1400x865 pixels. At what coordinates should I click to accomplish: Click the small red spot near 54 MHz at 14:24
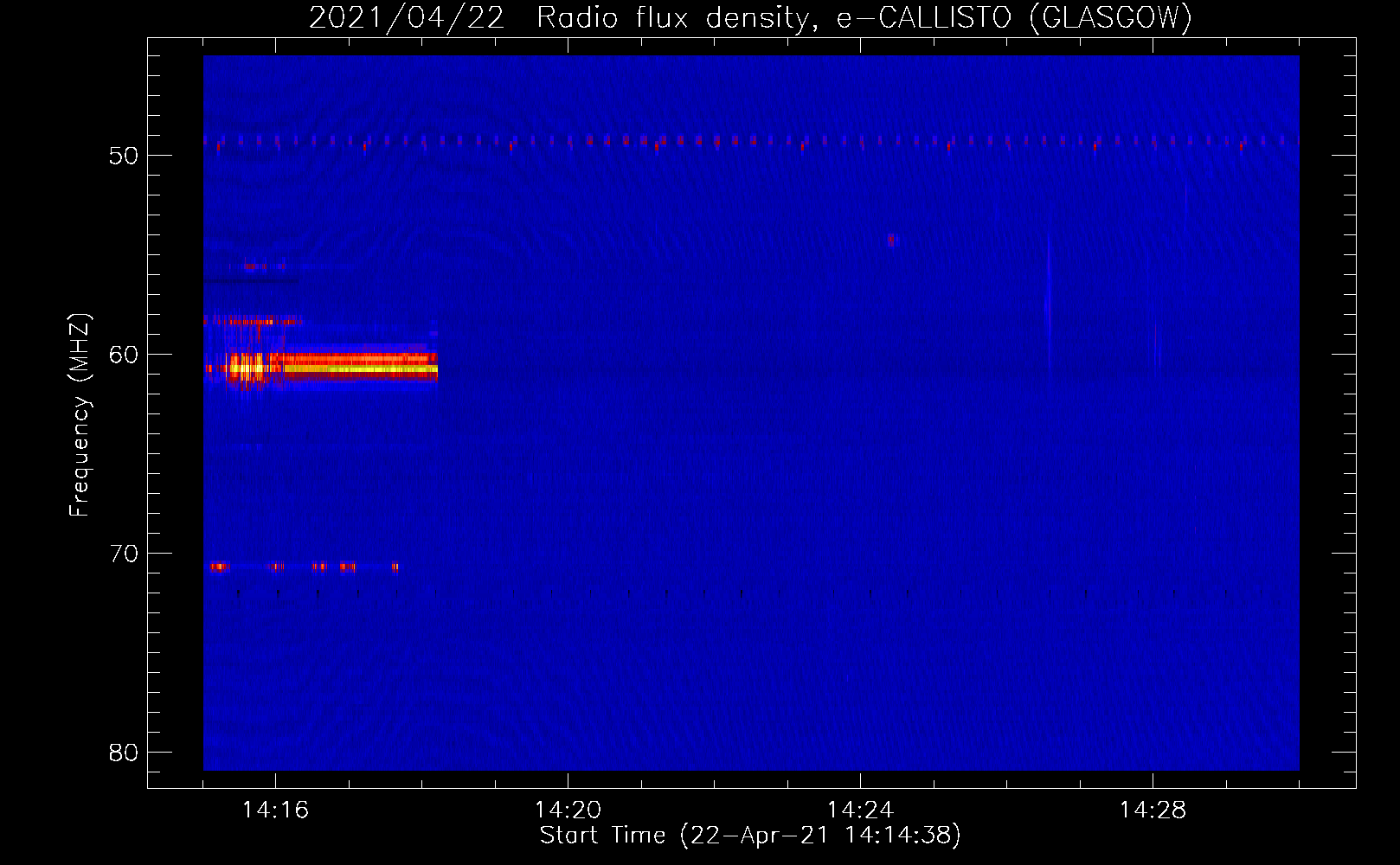click(x=892, y=240)
